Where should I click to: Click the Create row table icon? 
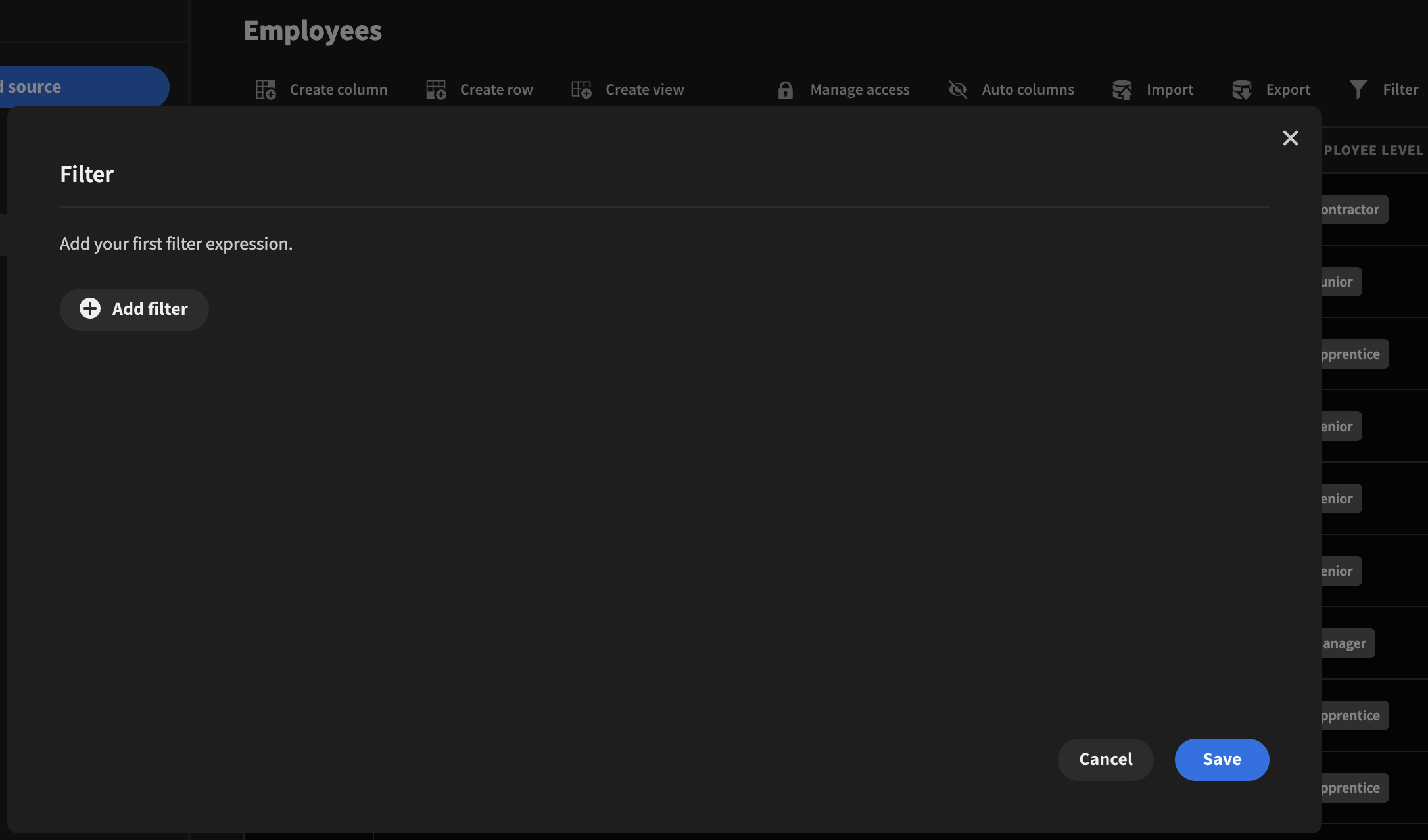[x=436, y=89]
